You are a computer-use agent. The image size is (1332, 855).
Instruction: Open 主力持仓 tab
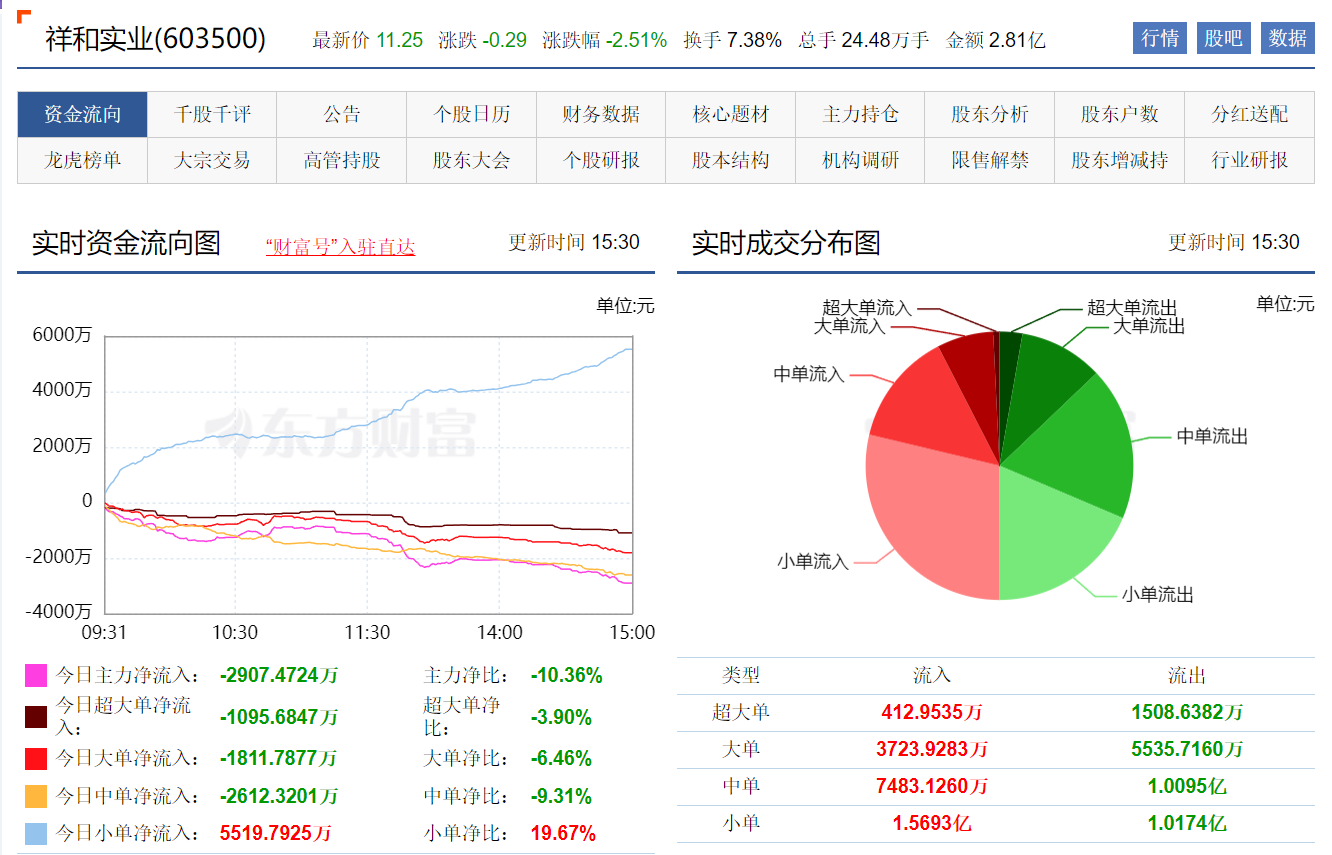click(x=860, y=114)
